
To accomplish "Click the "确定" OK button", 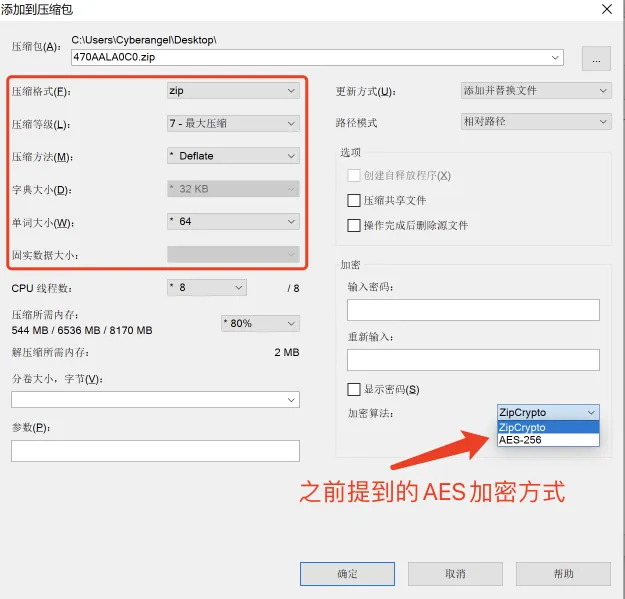I will (347, 574).
